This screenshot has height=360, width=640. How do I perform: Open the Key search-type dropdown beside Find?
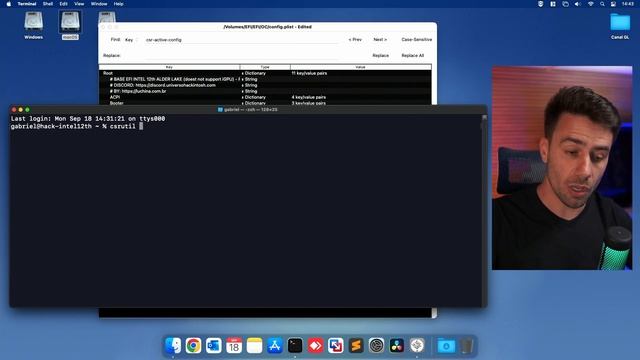[x=131, y=40]
